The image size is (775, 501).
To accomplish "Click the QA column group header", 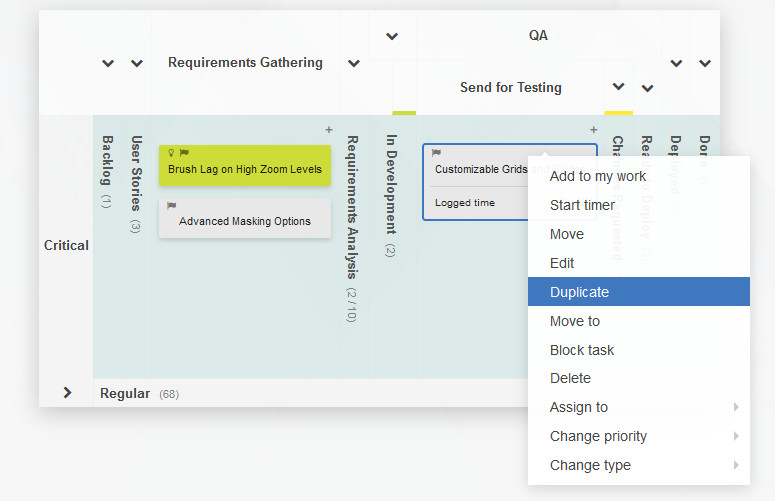I will coord(538,36).
